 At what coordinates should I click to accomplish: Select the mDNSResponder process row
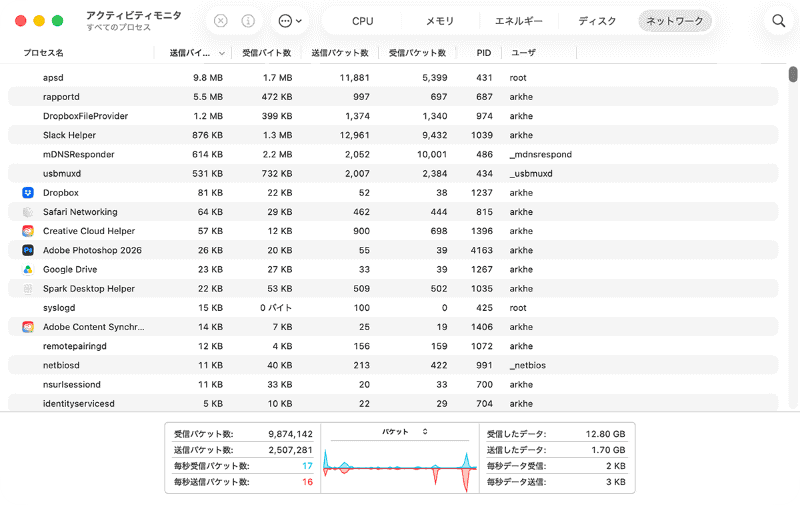point(393,155)
